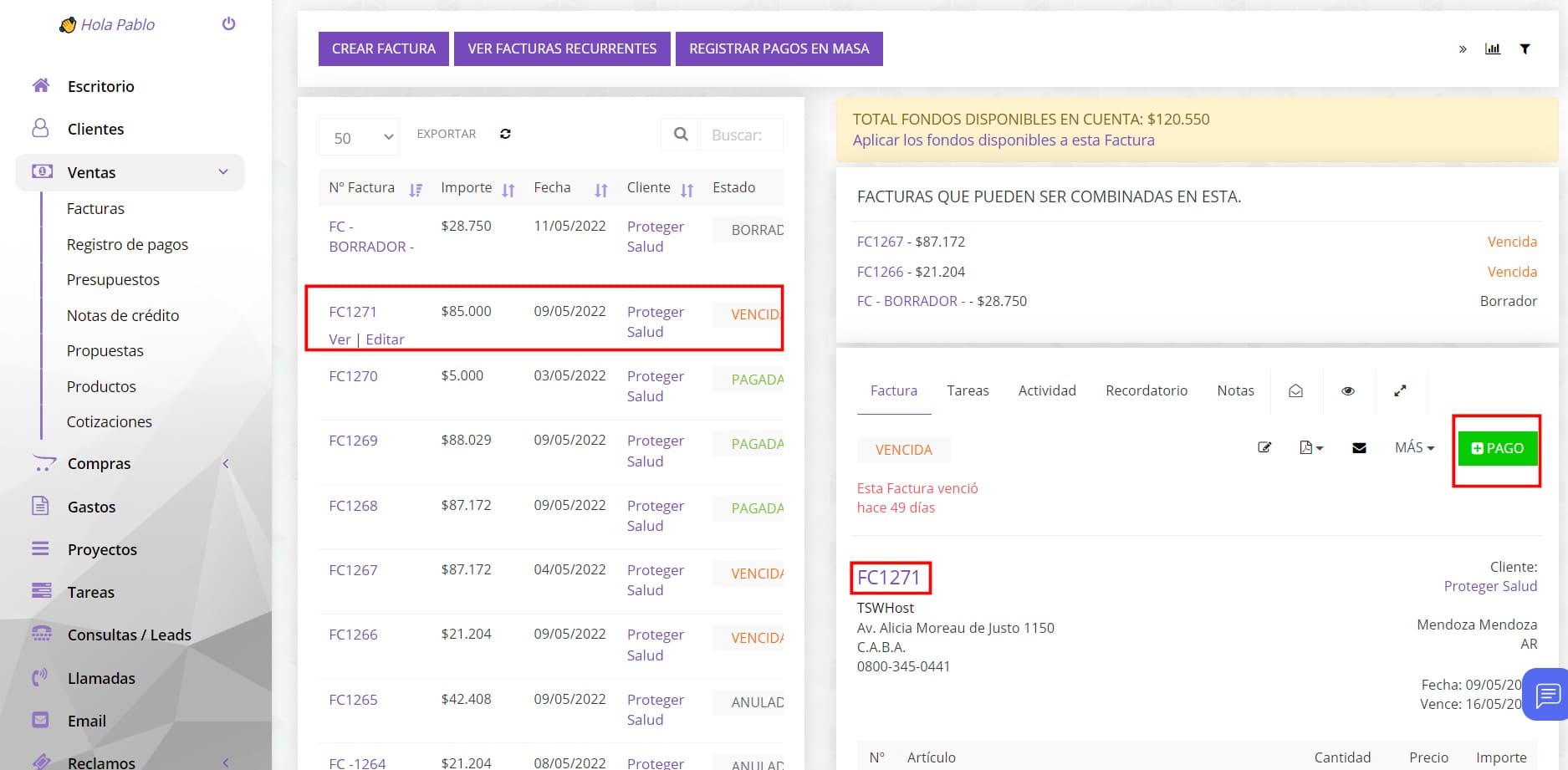Open Productos submenu item
This screenshot has height=770, width=1568.
pyautogui.click(x=101, y=386)
